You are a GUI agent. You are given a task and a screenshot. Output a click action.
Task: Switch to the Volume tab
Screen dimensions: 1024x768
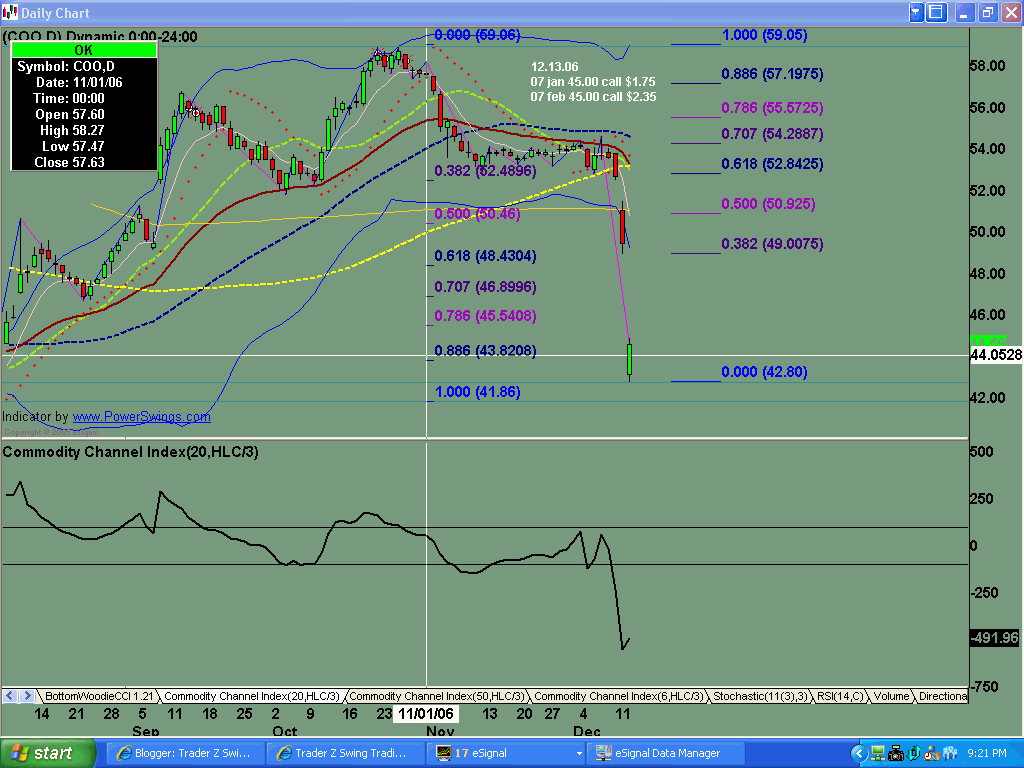click(891, 696)
